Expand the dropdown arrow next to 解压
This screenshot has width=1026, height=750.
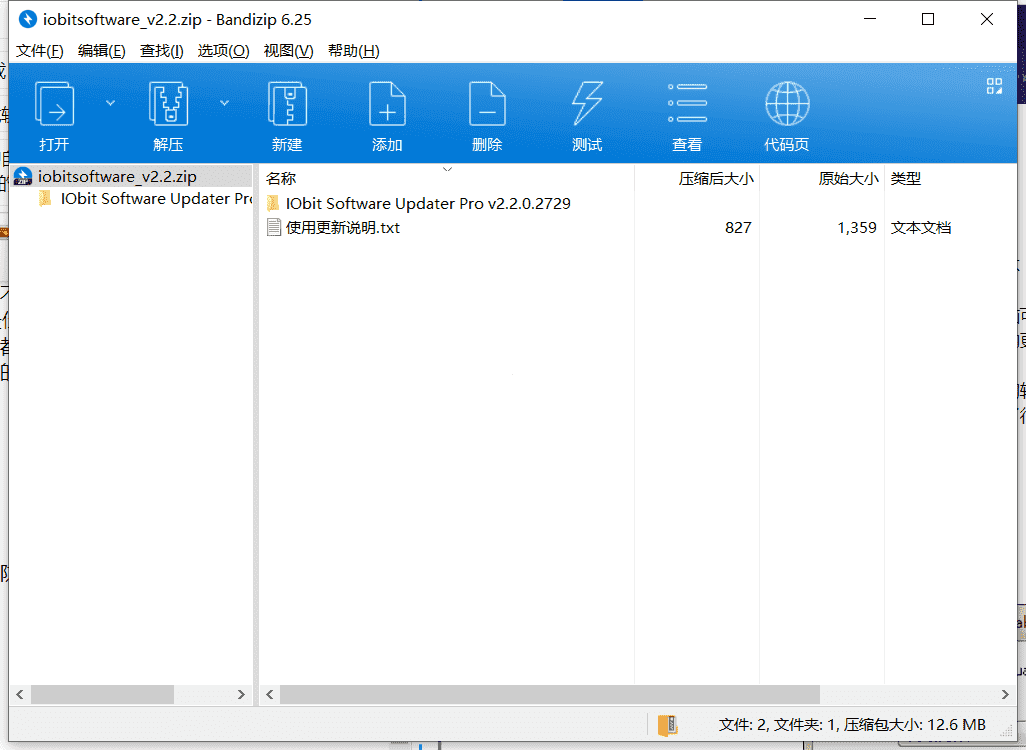tap(224, 103)
